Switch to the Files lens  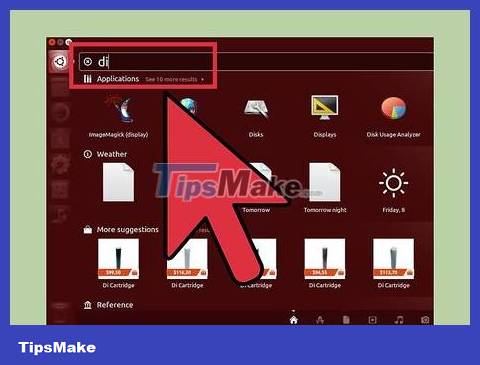(x=346, y=320)
